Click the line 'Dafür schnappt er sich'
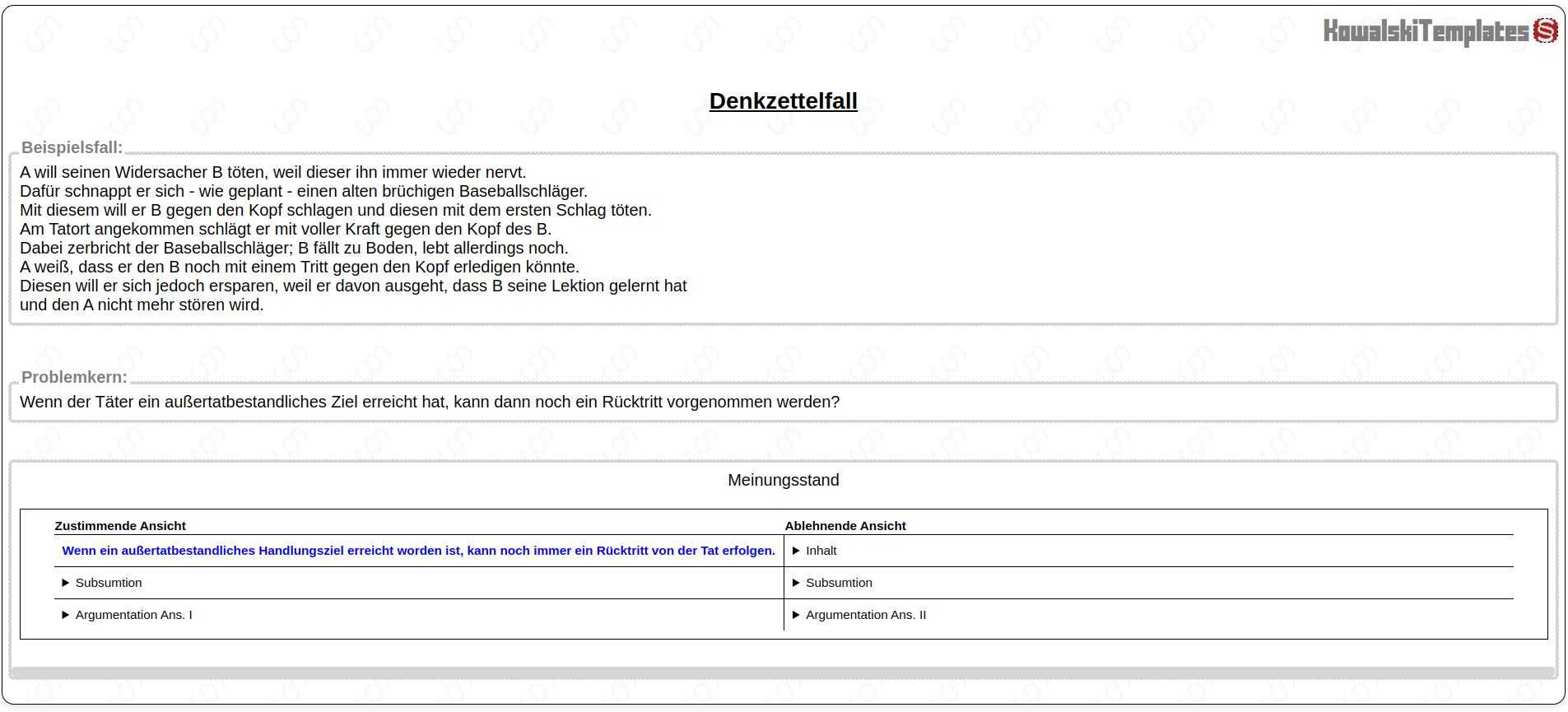Screen dimensions: 1568x712 point(304,191)
